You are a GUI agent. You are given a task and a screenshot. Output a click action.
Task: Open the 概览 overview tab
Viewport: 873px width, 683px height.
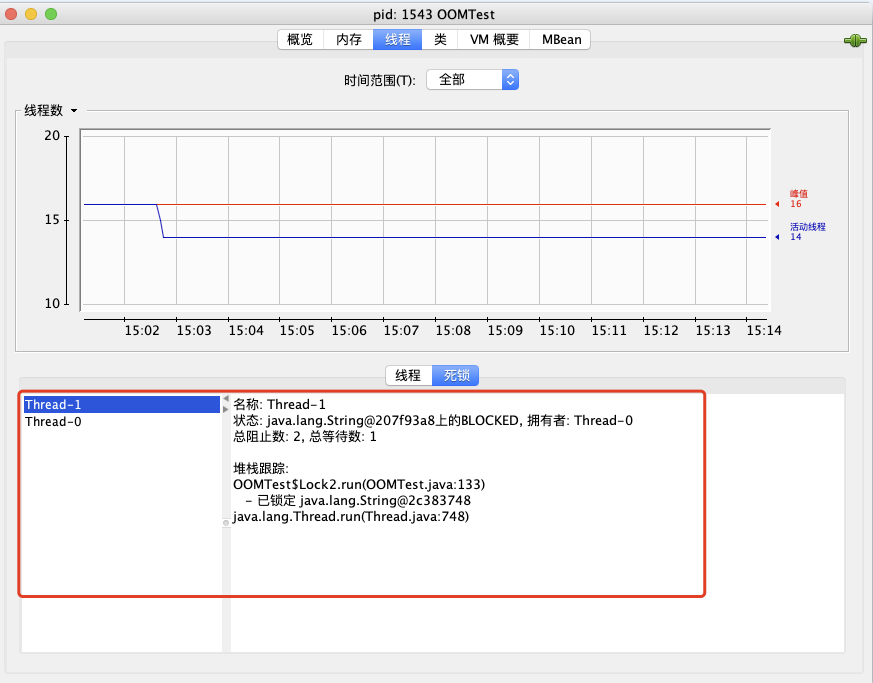click(300, 40)
